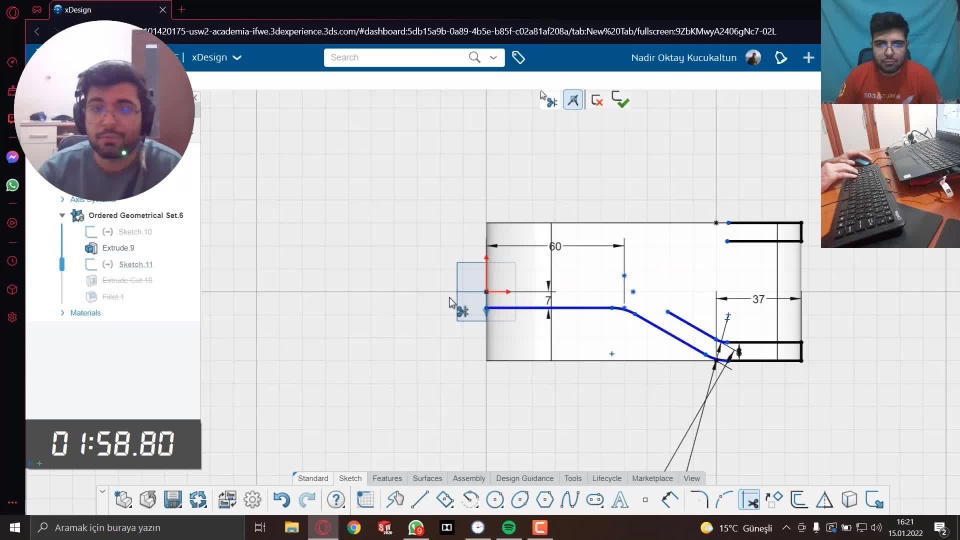The height and width of the screenshot is (540, 960).
Task: Select the convert entities tool
Action: click(x=774, y=500)
